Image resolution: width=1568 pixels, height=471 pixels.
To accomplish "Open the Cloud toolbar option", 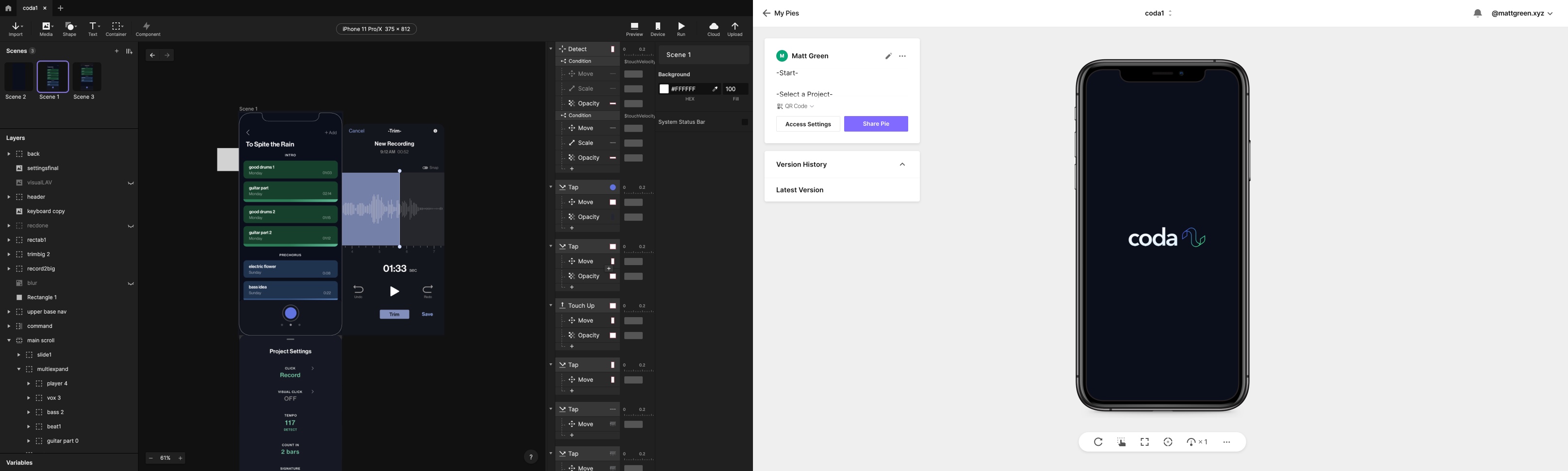I will (x=713, y=29).
